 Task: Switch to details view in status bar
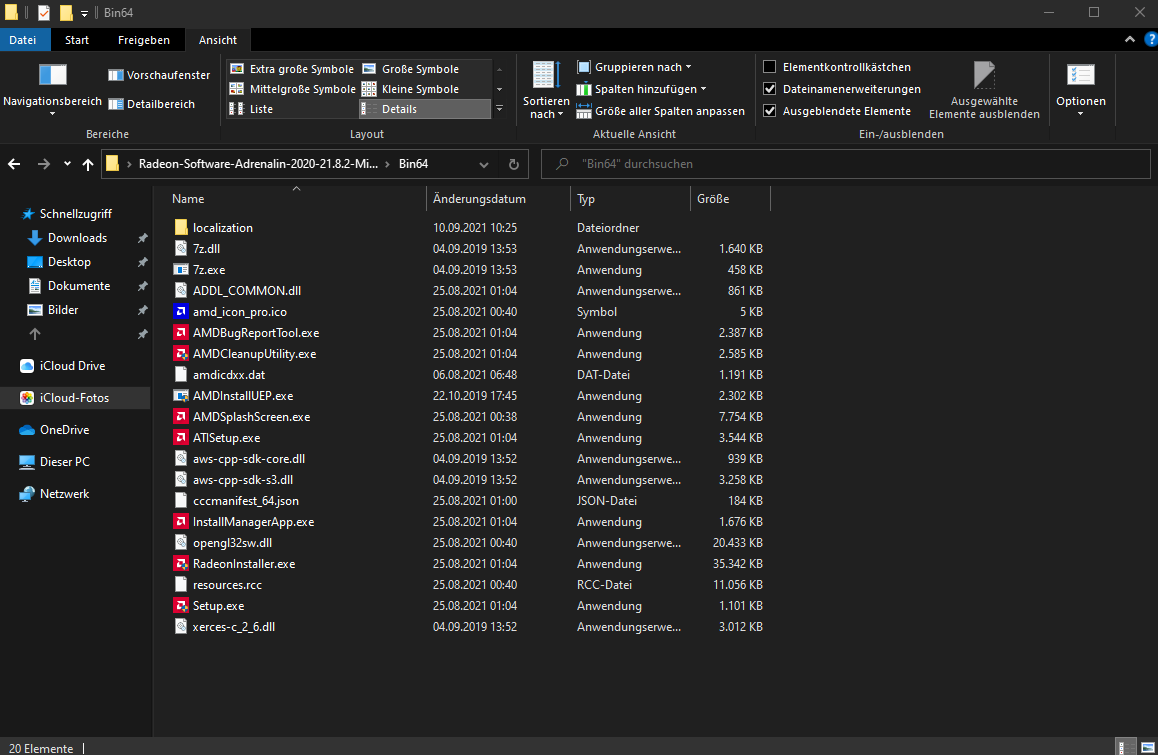1126,748
